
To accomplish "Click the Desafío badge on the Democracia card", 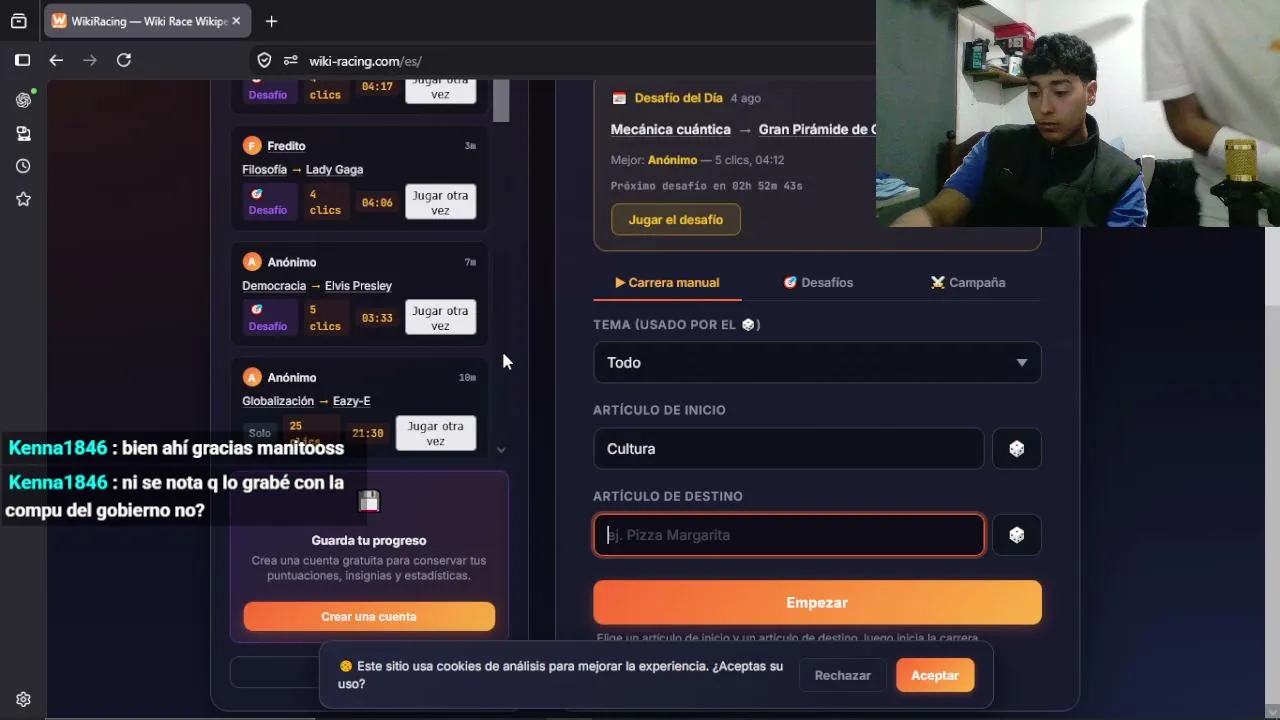I will (268, 318).
